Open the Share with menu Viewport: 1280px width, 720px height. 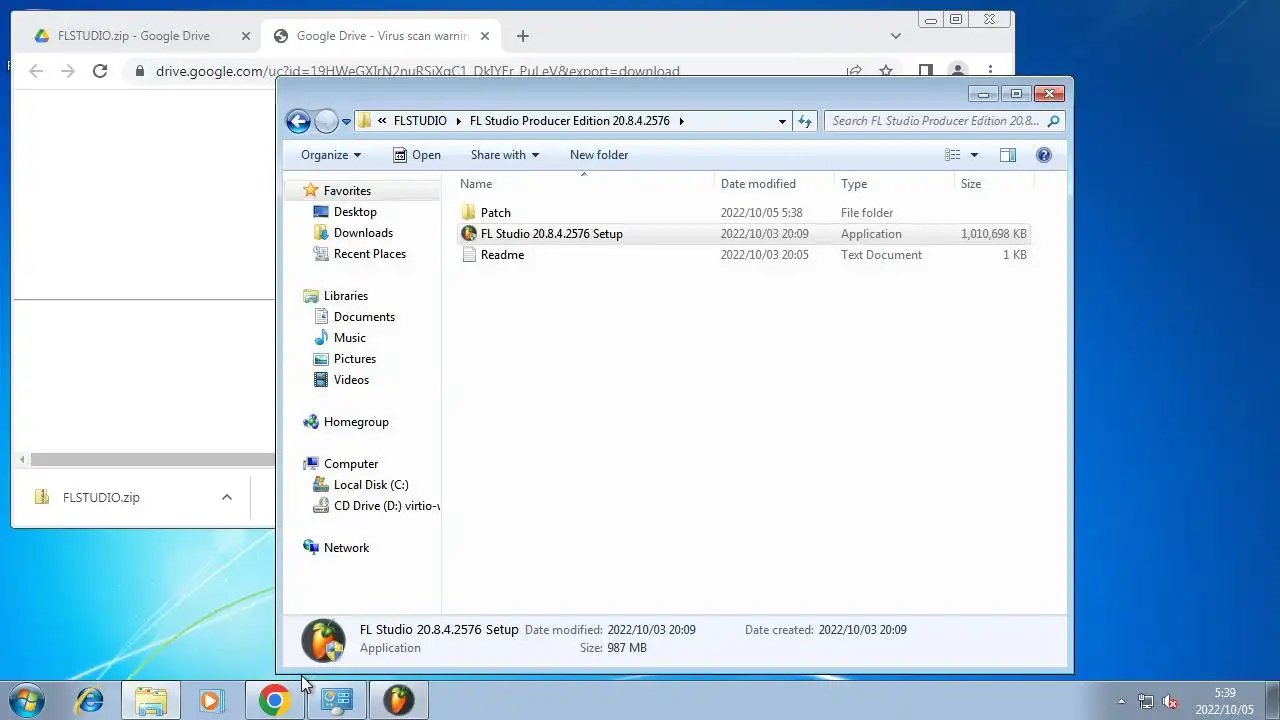tap(505, 155)
